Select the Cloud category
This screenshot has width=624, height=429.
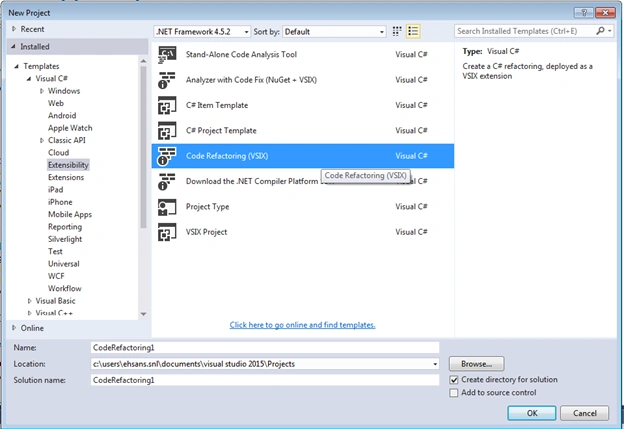point(58,152)
